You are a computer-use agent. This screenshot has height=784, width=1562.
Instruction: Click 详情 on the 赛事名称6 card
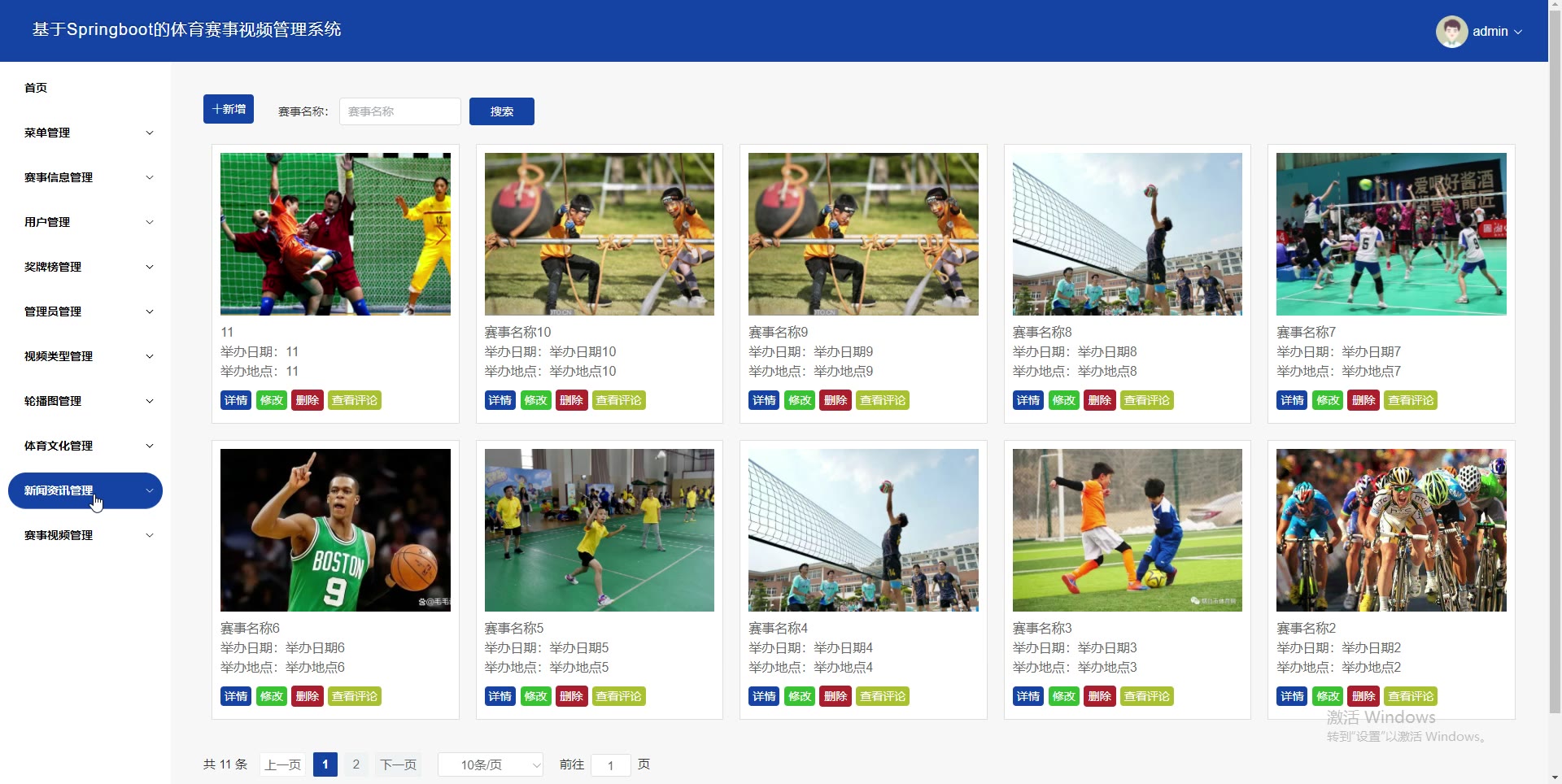[236, 696]
